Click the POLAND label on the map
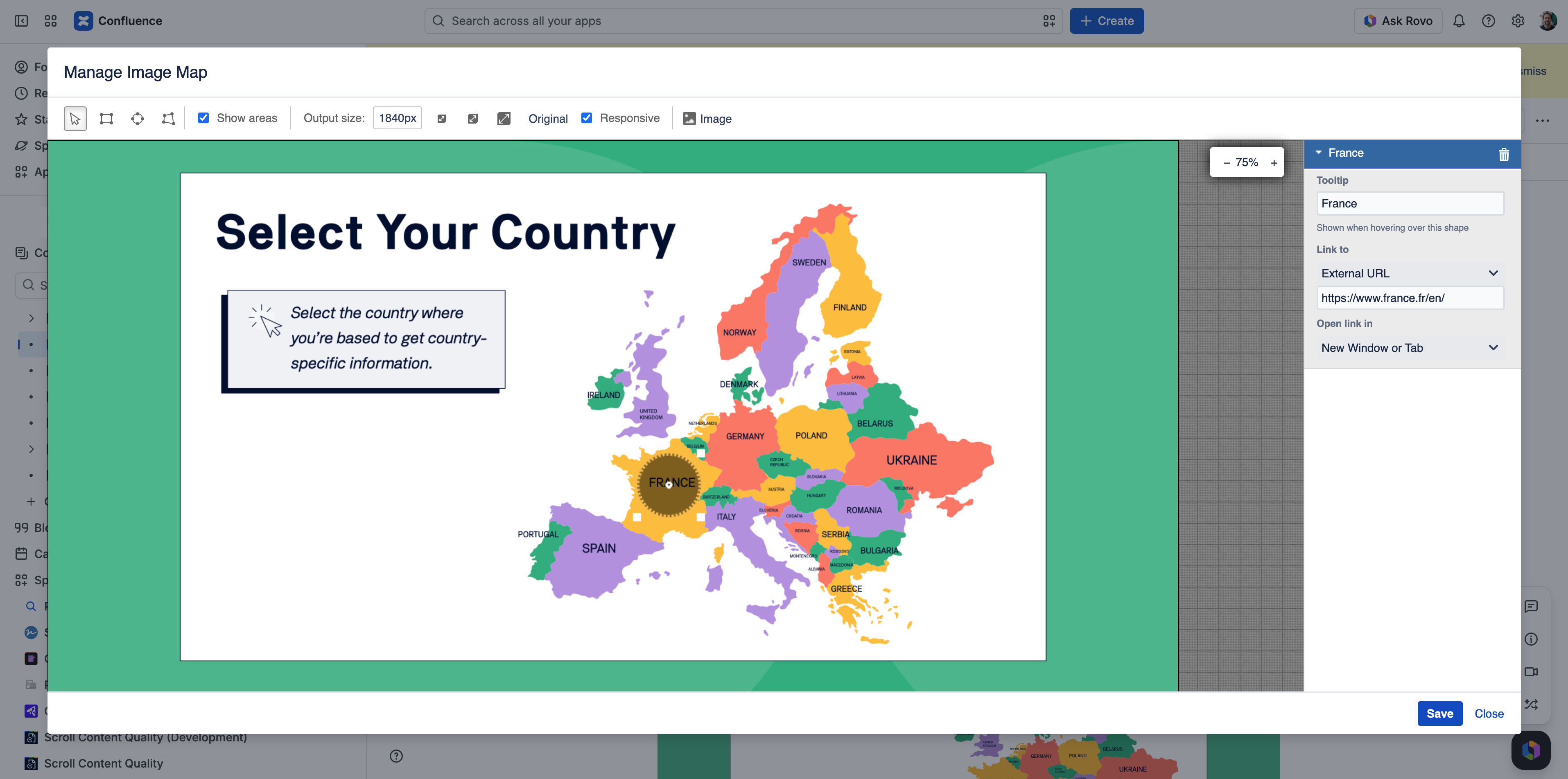The image size is (1568, 779). 811,435
